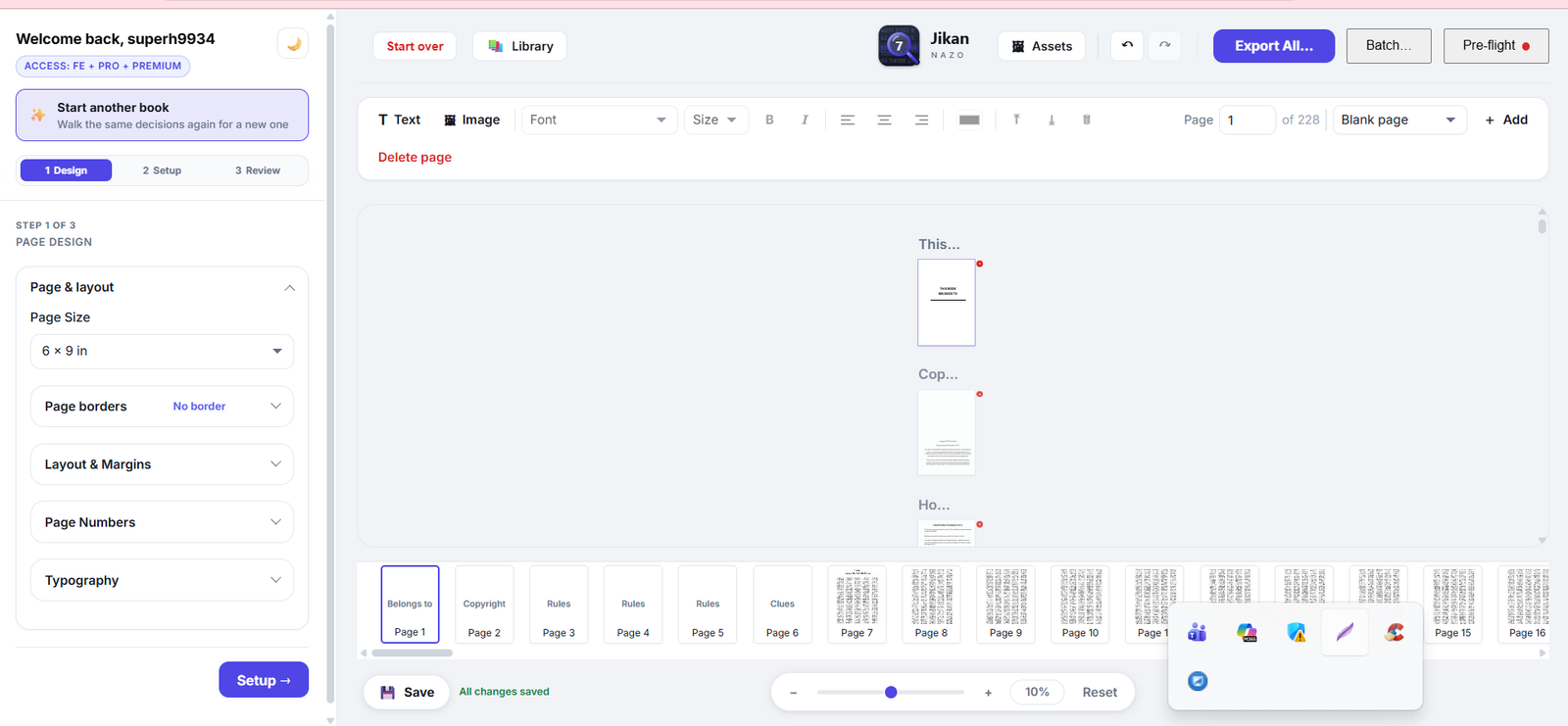Screen dimensions: 1568x726
Task: Center-align the text
Action: [884, 120]
